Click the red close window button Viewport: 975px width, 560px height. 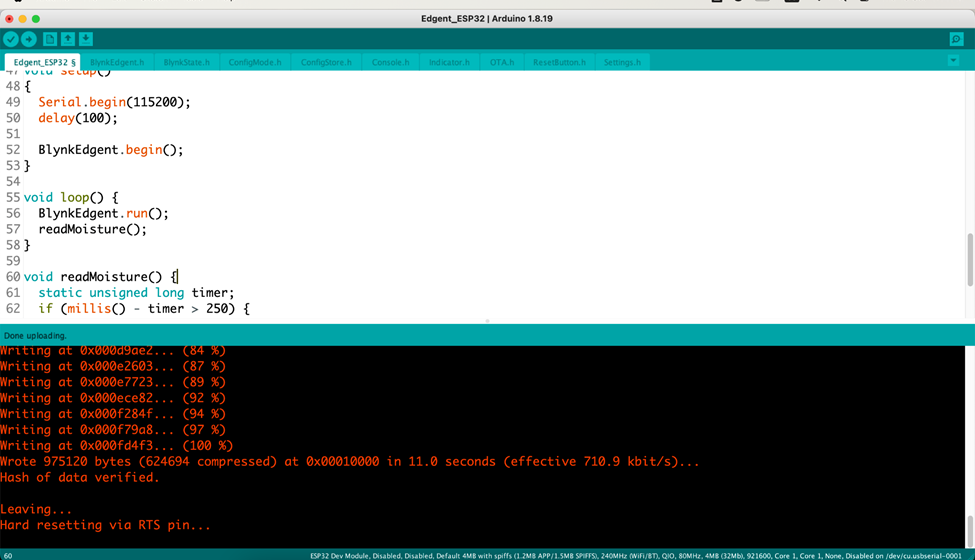(9, 19)
